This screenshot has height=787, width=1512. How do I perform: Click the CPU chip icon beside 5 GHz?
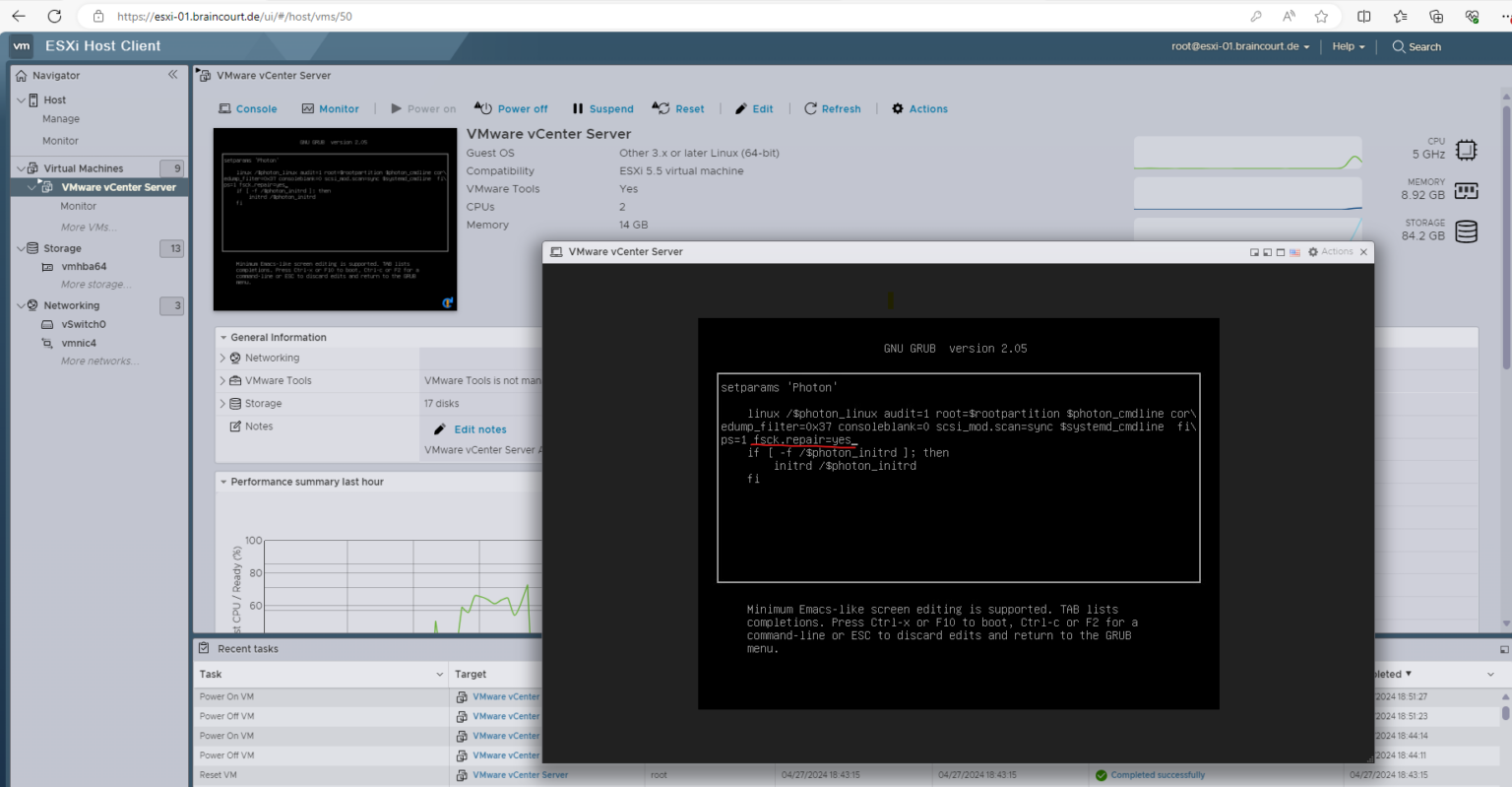click(x=1466, y=150)
